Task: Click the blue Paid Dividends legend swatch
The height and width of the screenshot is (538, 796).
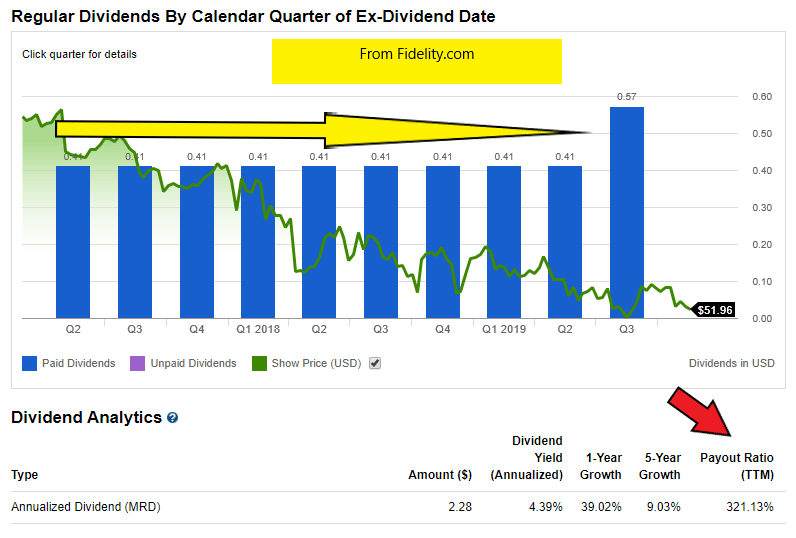Action: [x=28, y=363]
